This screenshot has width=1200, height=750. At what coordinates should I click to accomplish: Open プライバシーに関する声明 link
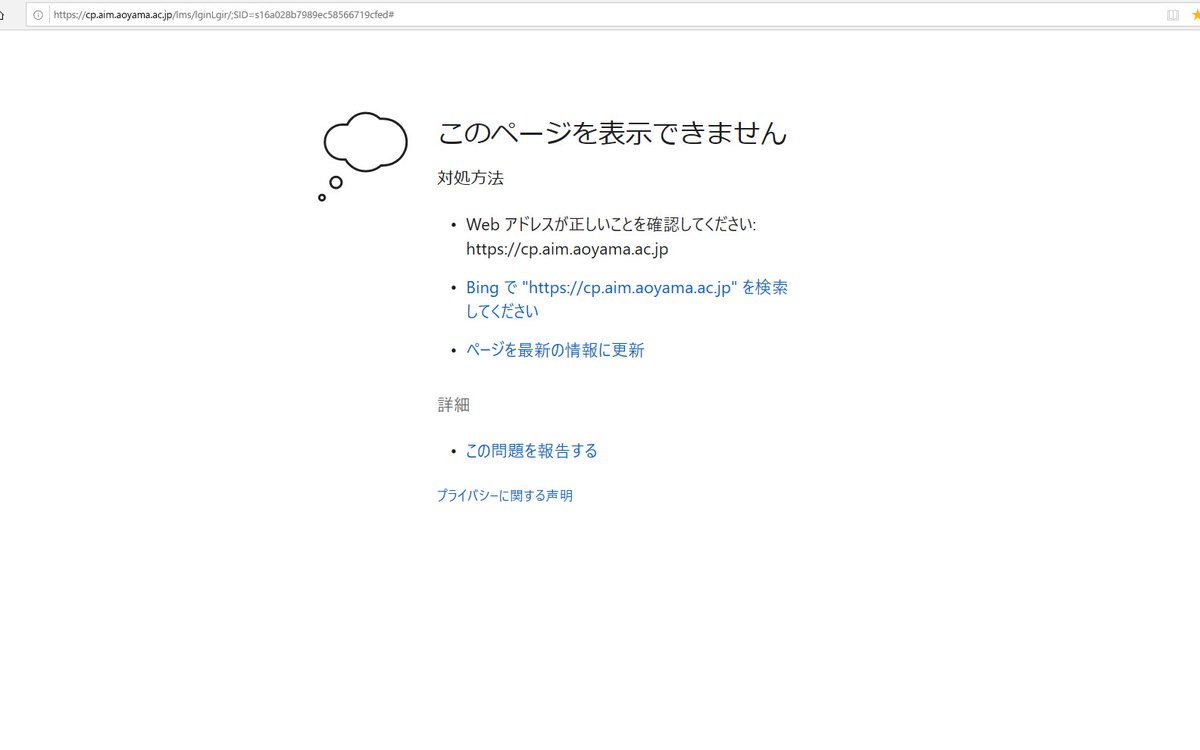click(505, 495)
